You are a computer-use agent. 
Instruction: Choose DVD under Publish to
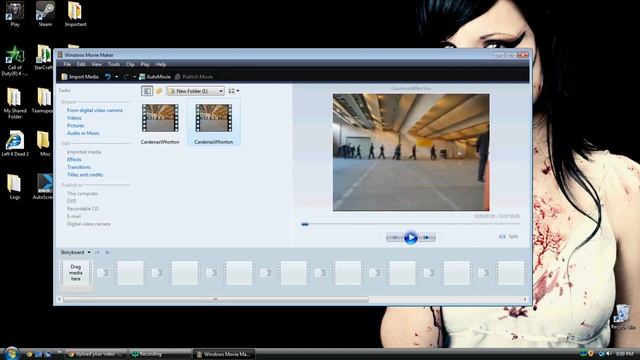71,201
